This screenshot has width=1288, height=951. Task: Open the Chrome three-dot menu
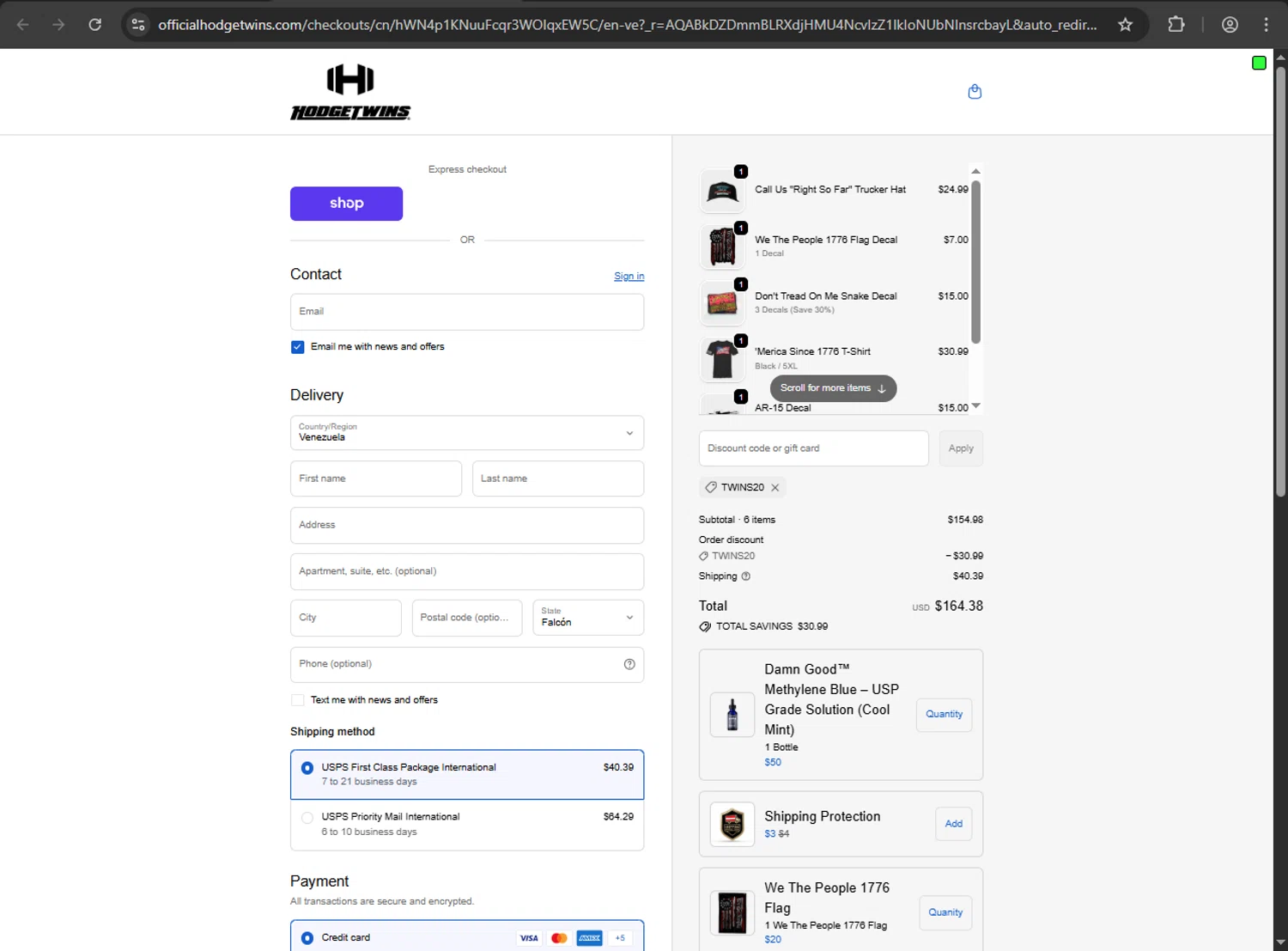1267,24
